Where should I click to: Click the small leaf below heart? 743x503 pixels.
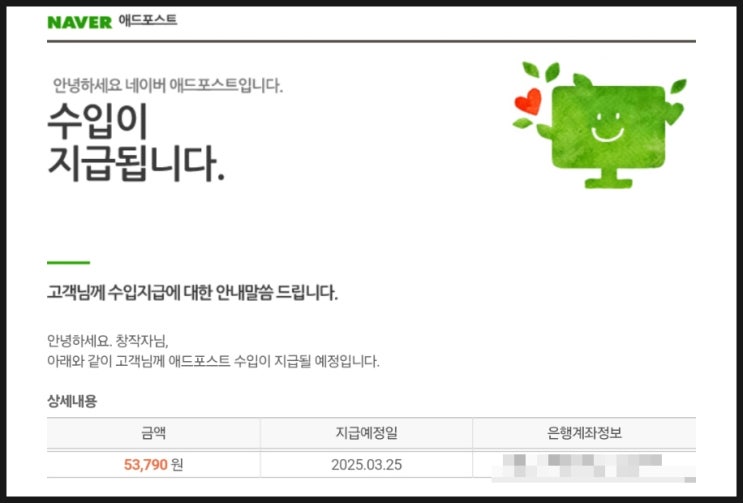(x=522, y=123)
